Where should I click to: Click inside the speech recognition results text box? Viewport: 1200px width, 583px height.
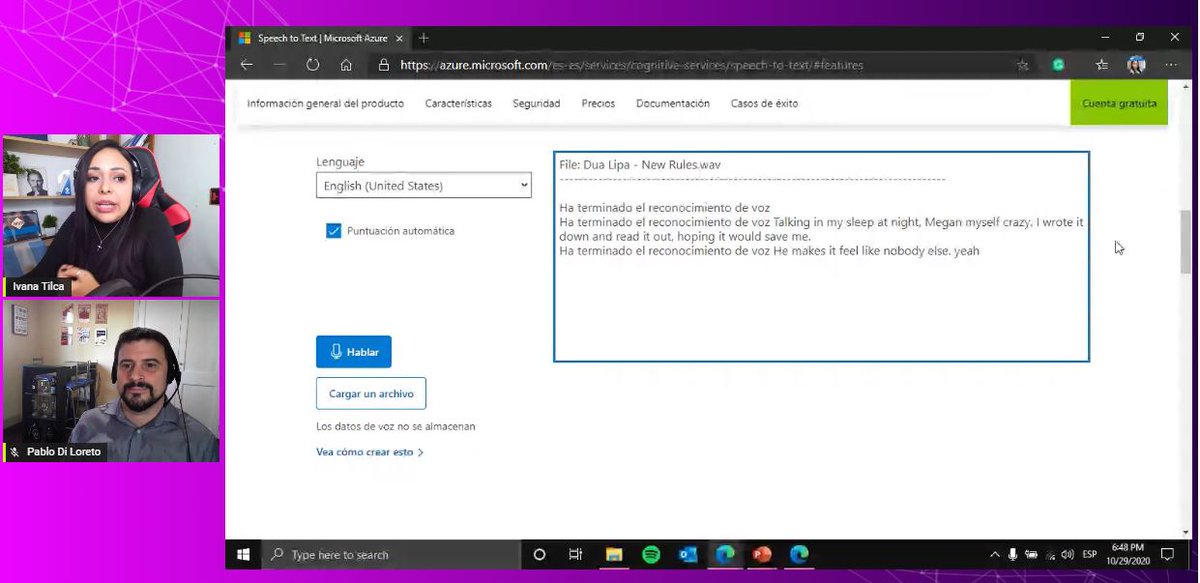(x=821, y=256)
